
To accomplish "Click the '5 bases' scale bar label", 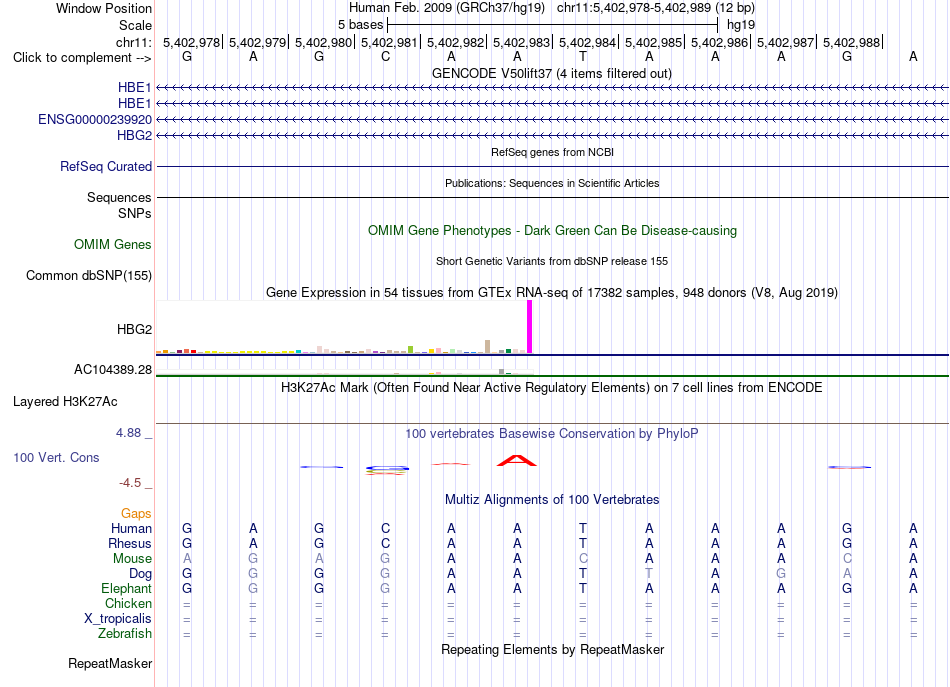I will coord(360,25).
